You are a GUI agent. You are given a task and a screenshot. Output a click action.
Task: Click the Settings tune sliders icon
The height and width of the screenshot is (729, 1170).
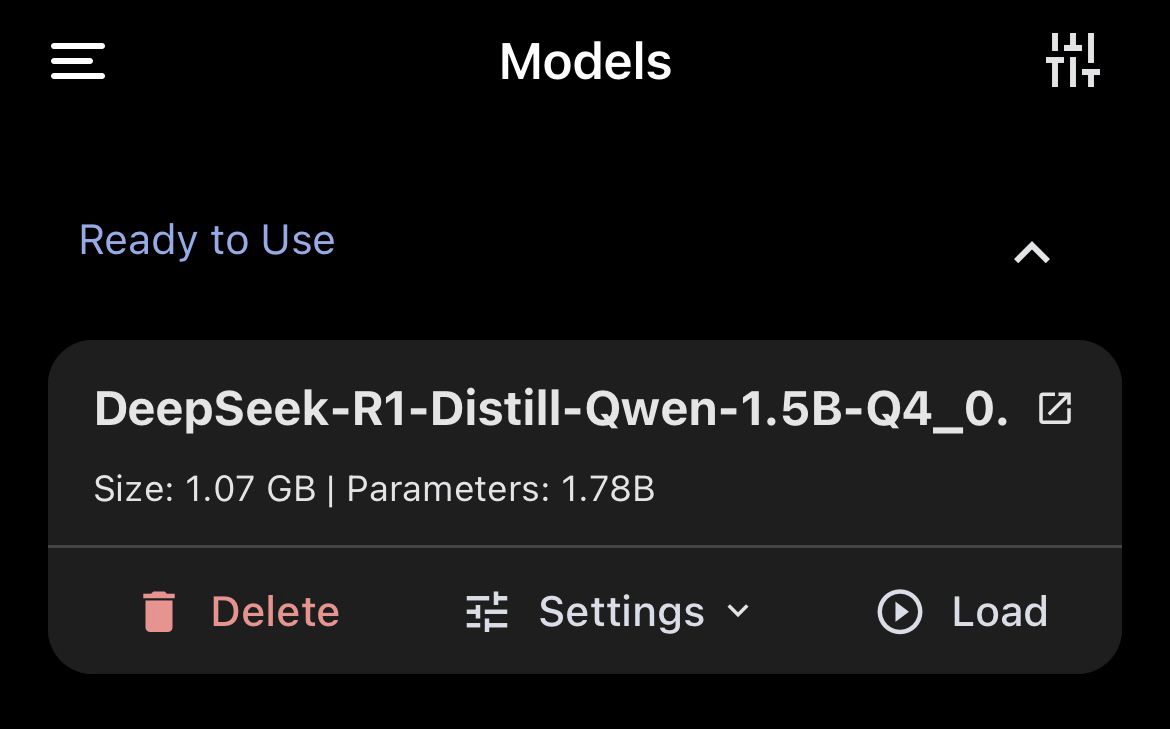[488, 612]
